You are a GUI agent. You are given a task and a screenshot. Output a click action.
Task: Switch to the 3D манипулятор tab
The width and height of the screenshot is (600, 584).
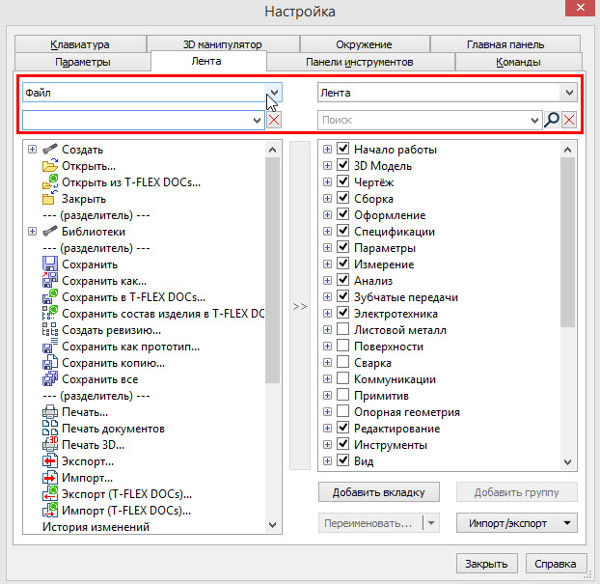click(x=223, y=44)
